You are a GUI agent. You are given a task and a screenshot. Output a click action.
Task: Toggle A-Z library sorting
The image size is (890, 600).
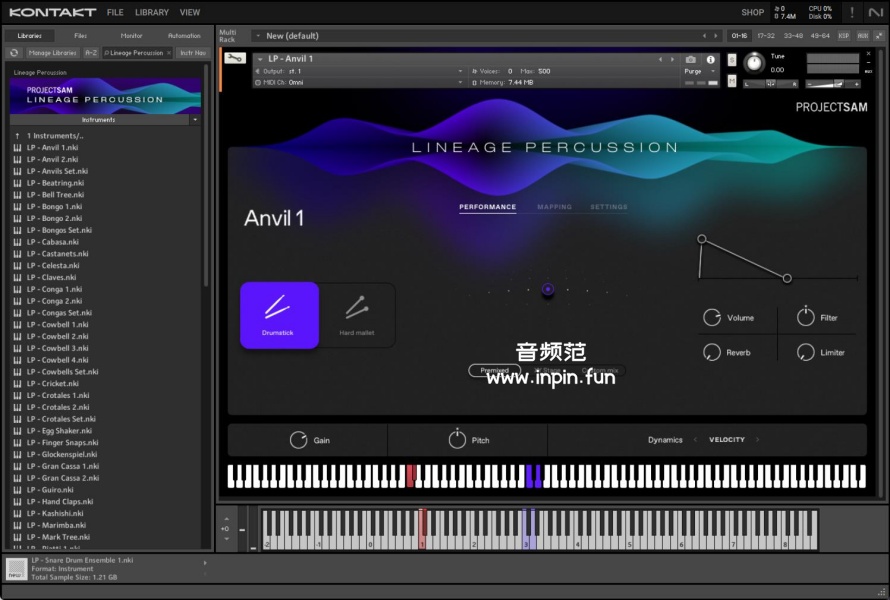[x=91, y=53]
